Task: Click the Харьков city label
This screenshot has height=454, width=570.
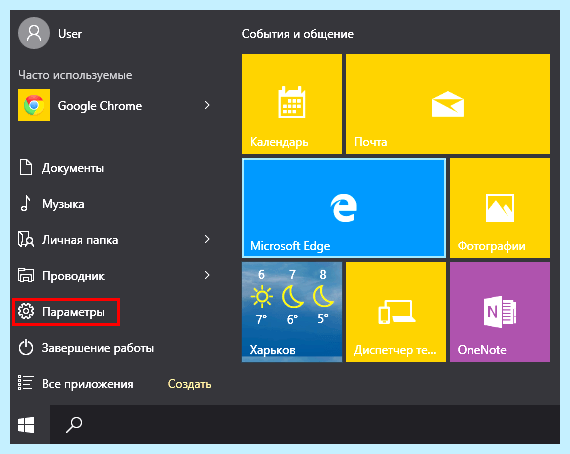Action: coord(272,350)
